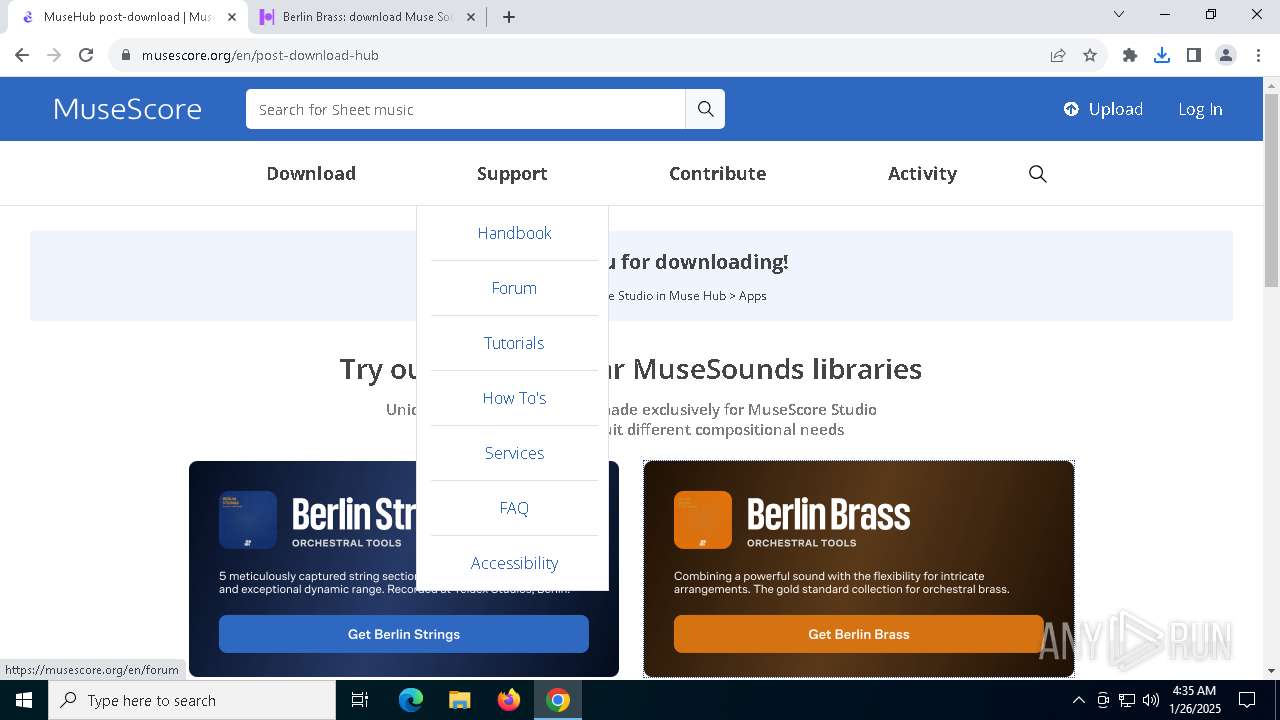Click the Berlin Strings product thumbnail
The width and height of the screenshot is (1280, 720).
click(248, 519)
